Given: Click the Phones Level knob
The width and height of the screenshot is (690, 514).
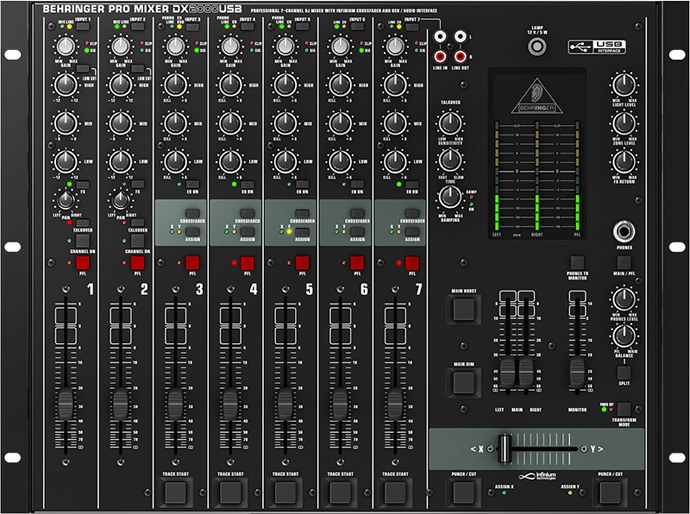Looking at the screenshot, I should (x=624, y=299).
